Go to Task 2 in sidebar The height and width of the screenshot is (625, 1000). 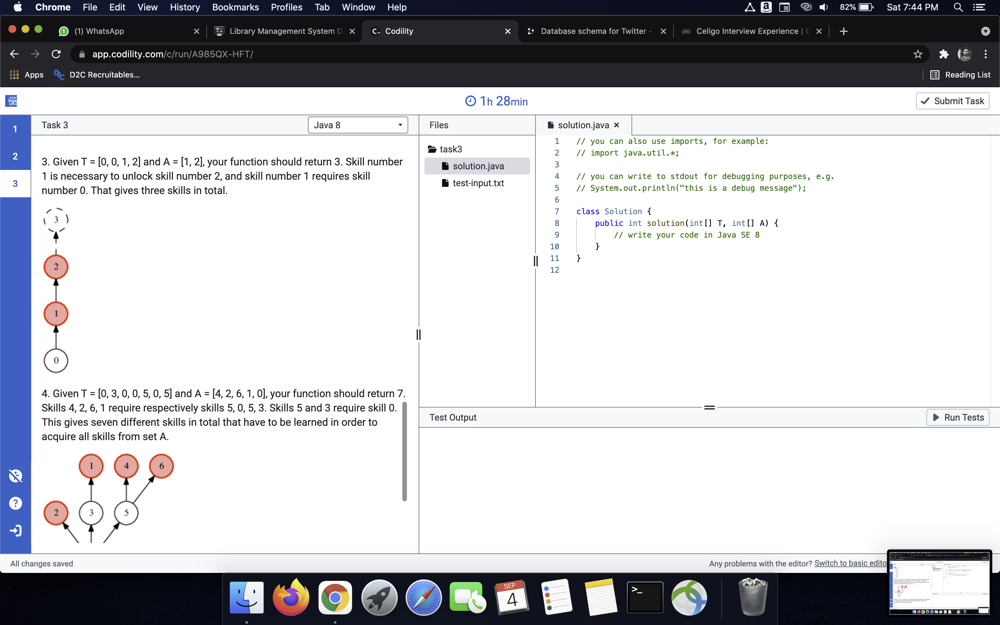[15, 156]
